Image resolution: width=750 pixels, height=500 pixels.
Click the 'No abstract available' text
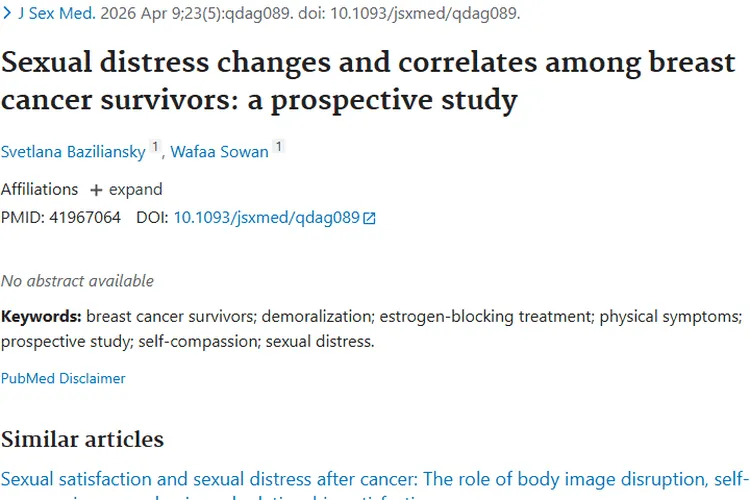(x=77, y=281)
